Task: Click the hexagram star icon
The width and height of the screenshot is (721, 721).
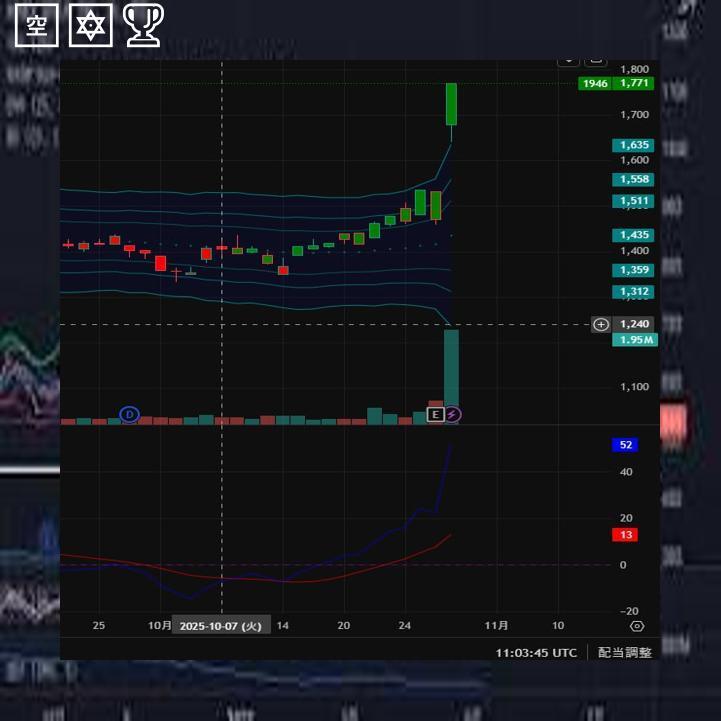Action: [90, 25]
